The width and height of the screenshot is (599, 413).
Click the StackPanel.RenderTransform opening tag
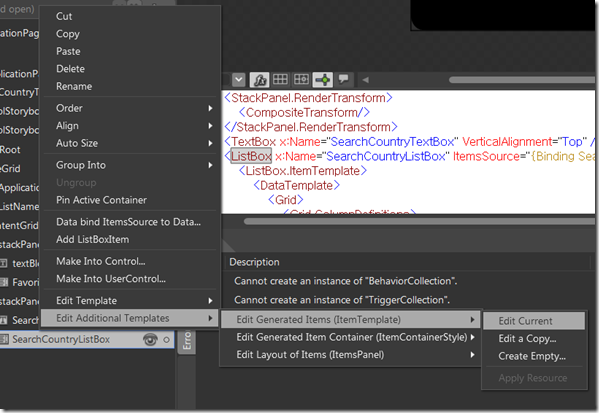click(308, 98)
